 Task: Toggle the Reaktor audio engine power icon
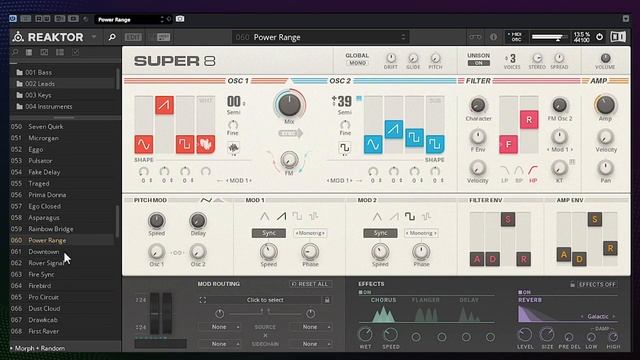point(599,37)
